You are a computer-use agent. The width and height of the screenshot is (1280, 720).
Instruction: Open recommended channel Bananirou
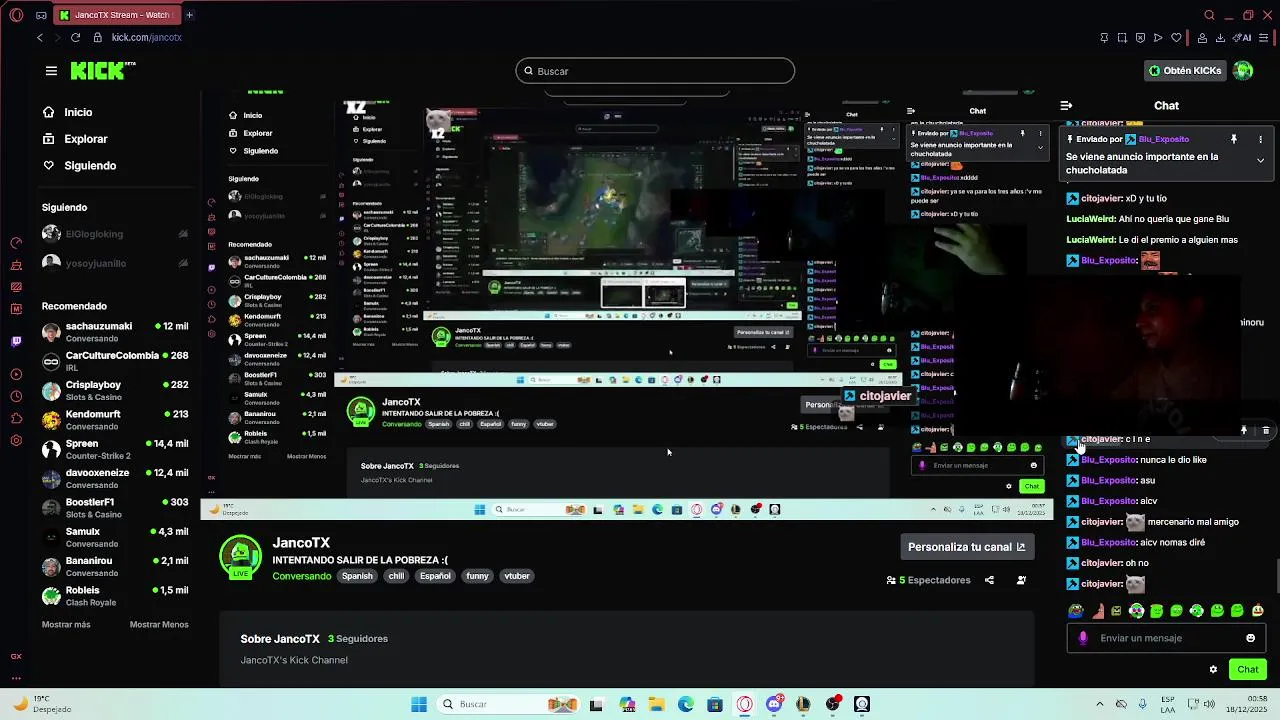pos(115,566)
